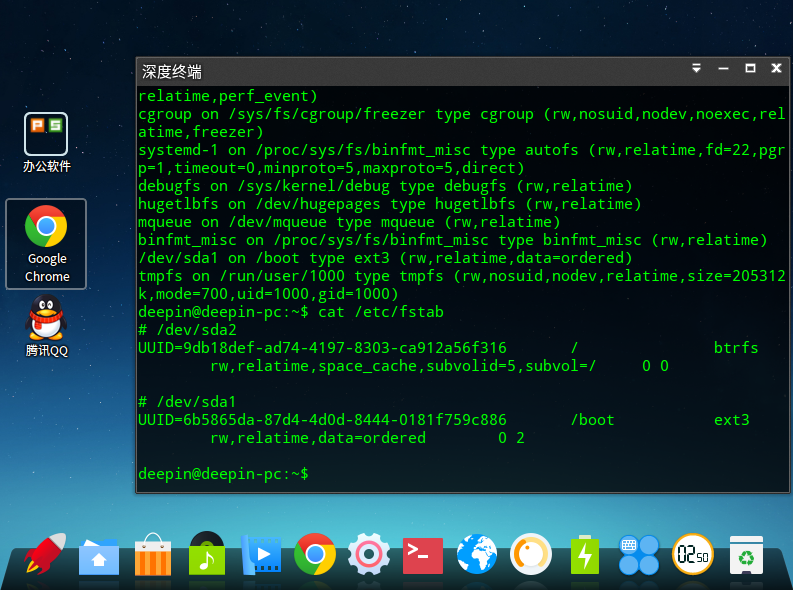Click the terminal icon in dock

coord(423,554)
